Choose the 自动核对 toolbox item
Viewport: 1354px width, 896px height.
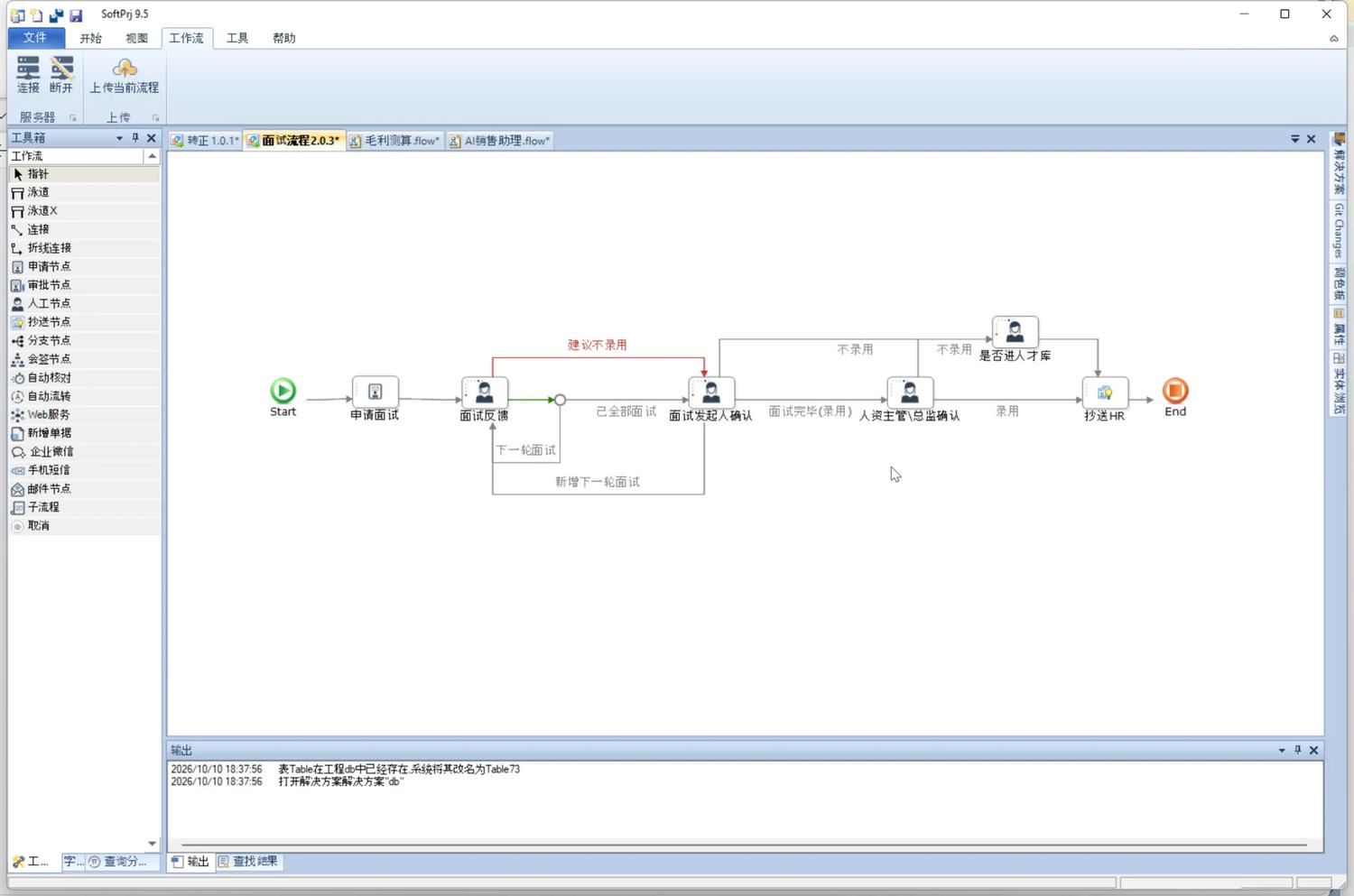(x=84, y=377)
